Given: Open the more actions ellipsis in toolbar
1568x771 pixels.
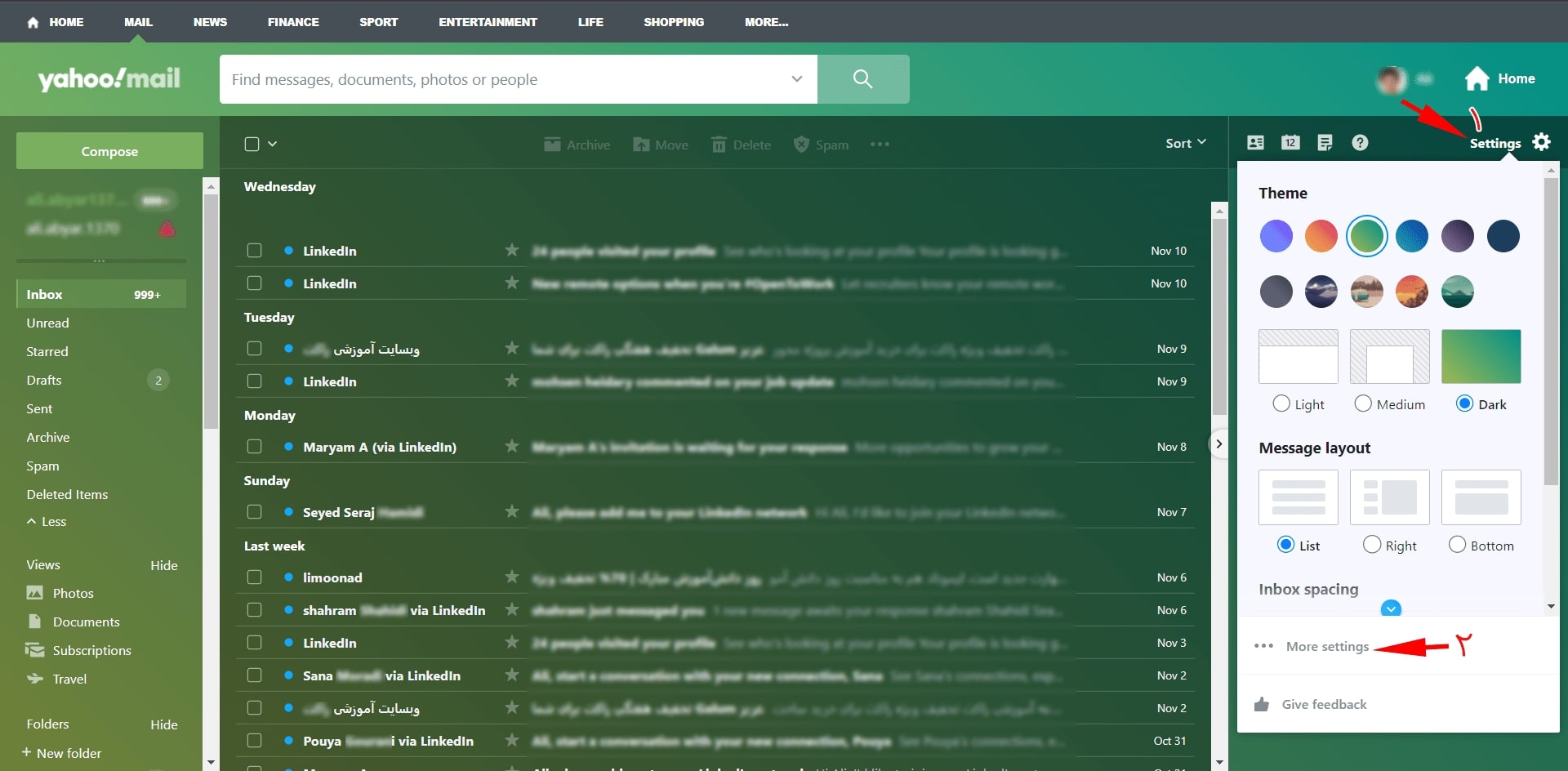Looking at the screenshot, I should click(x=880, y=145).
